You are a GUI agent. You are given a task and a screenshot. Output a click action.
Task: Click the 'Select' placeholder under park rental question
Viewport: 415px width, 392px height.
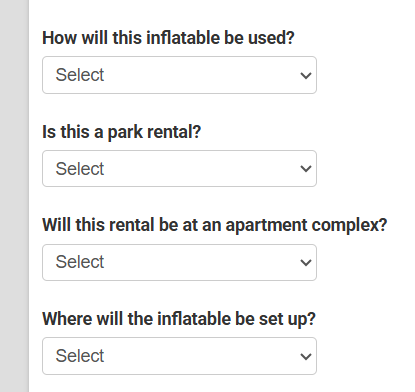(80, 169)
